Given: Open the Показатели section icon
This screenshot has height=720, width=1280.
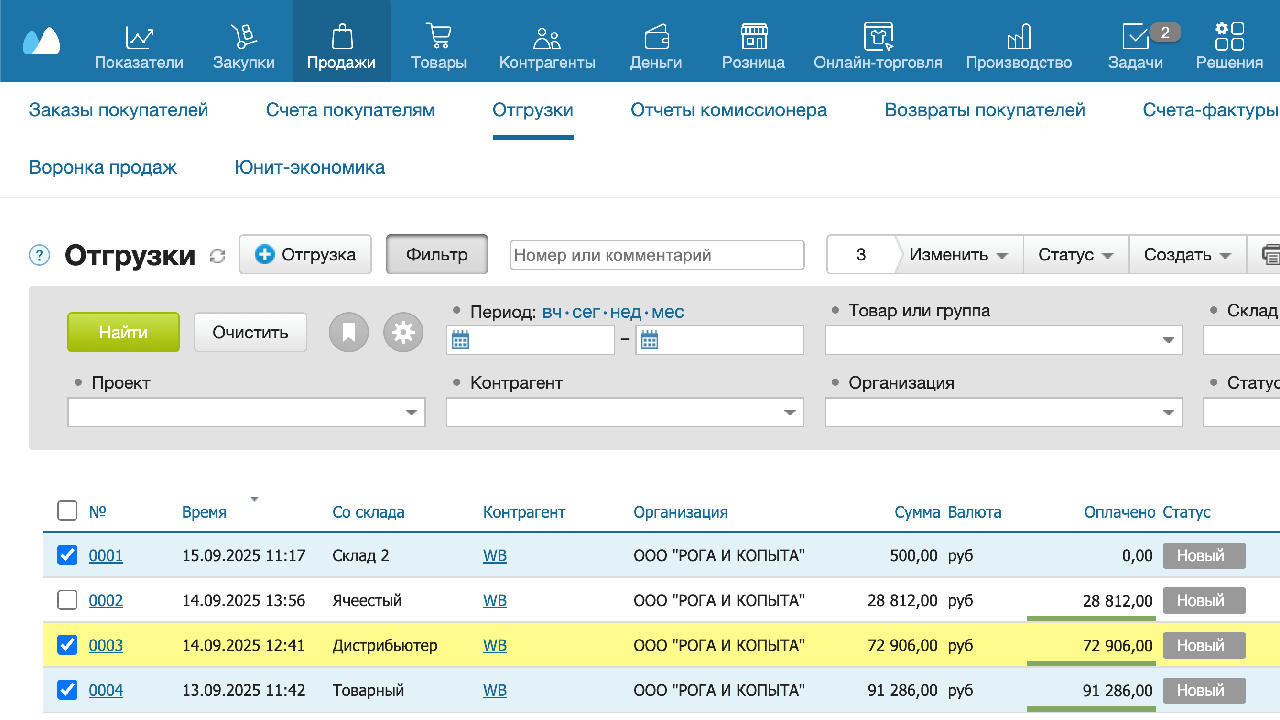Looking at the screenshot, I should (x=139, y=39).
